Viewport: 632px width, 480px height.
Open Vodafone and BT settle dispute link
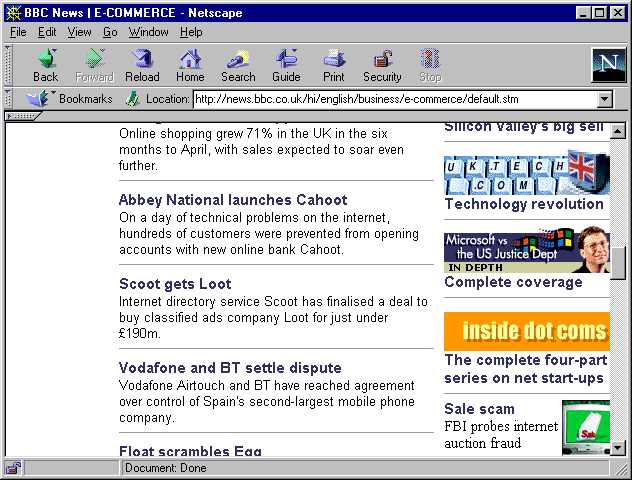(230, 368)
